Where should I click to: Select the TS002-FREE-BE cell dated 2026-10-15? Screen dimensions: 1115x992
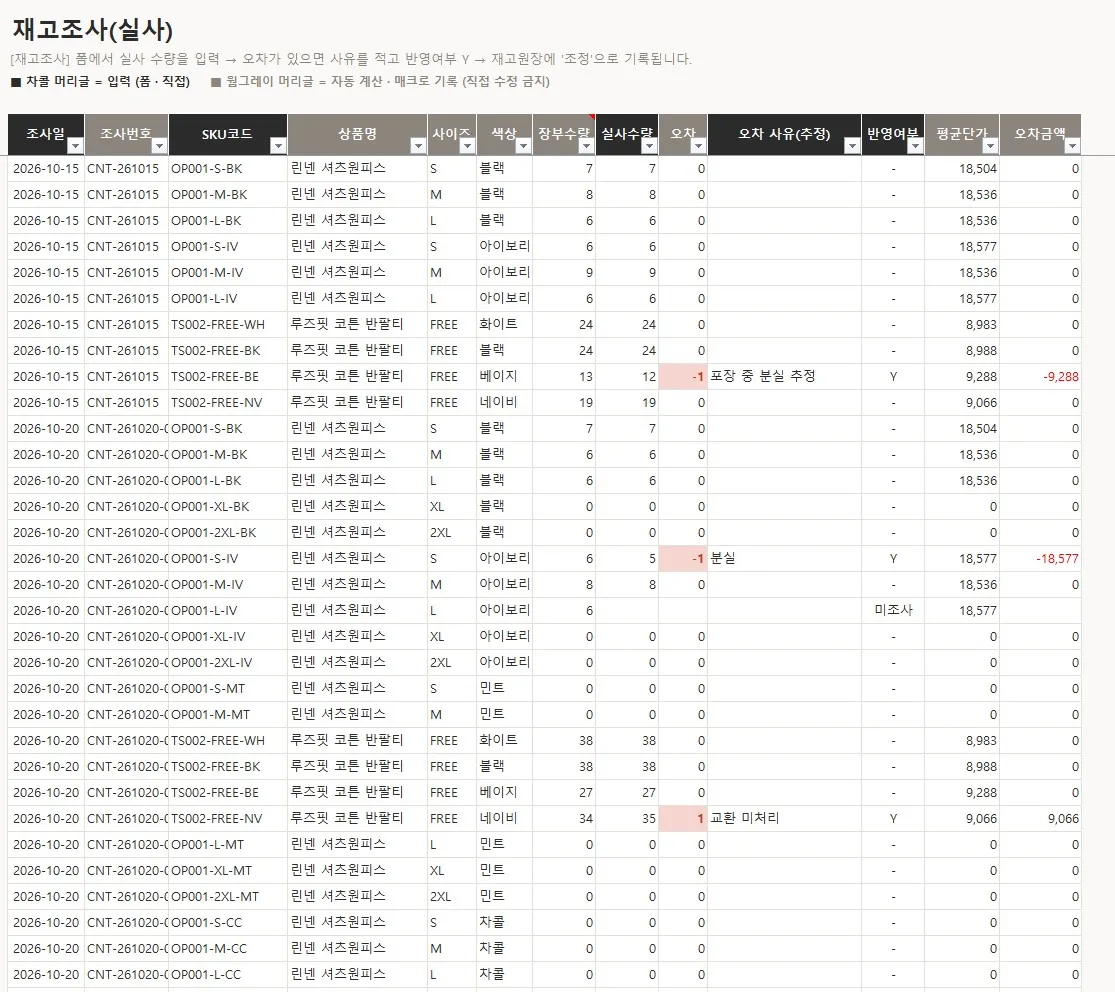coord(228,376)
